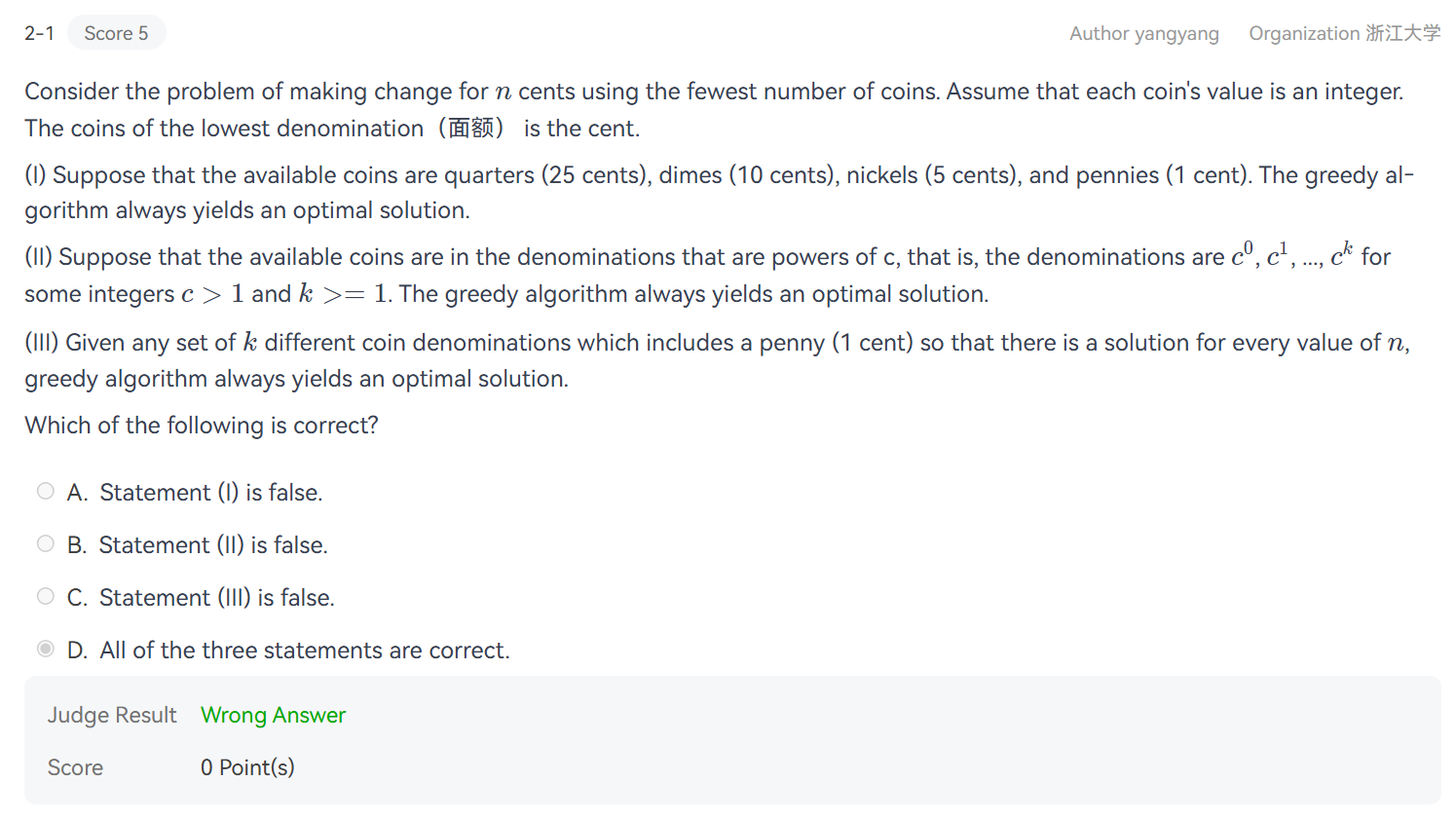Viewport: 1456px width, 818px height.
Task: Click 'Which of the following is correct?' text
Action: click(x=202, y=426)
